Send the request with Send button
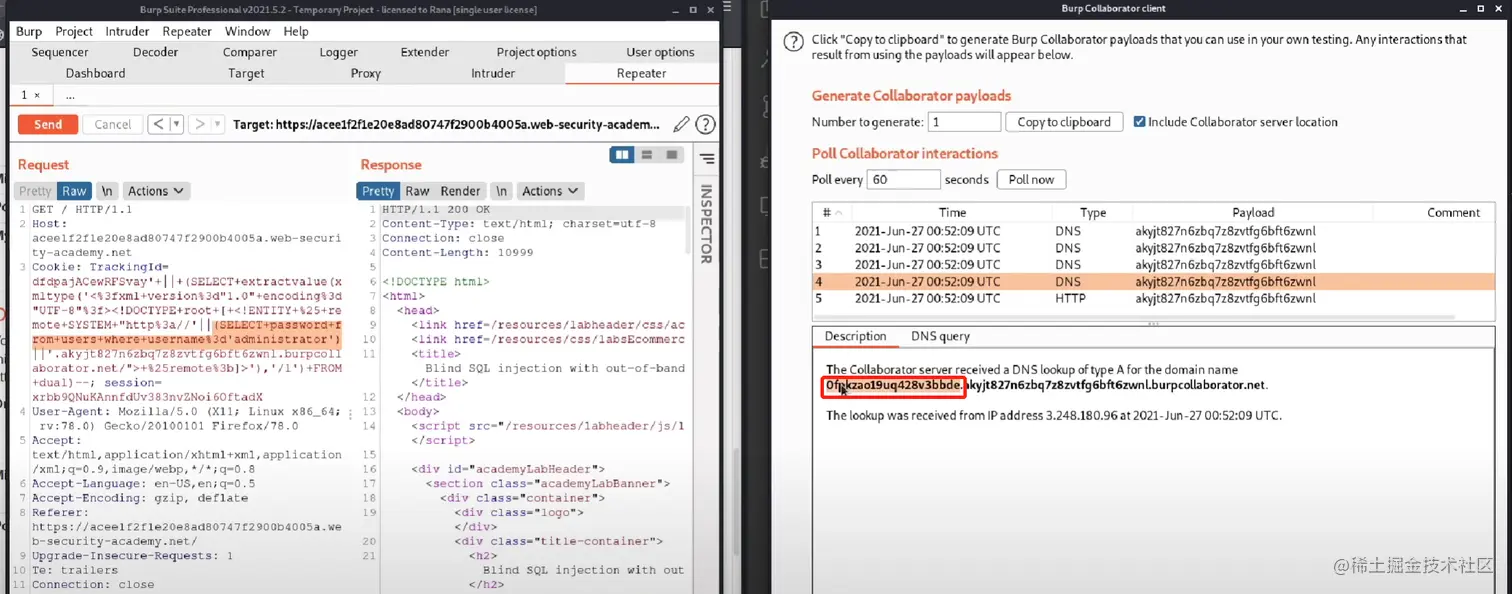Viewport: 1512px width, 594px height. point(48,124)
